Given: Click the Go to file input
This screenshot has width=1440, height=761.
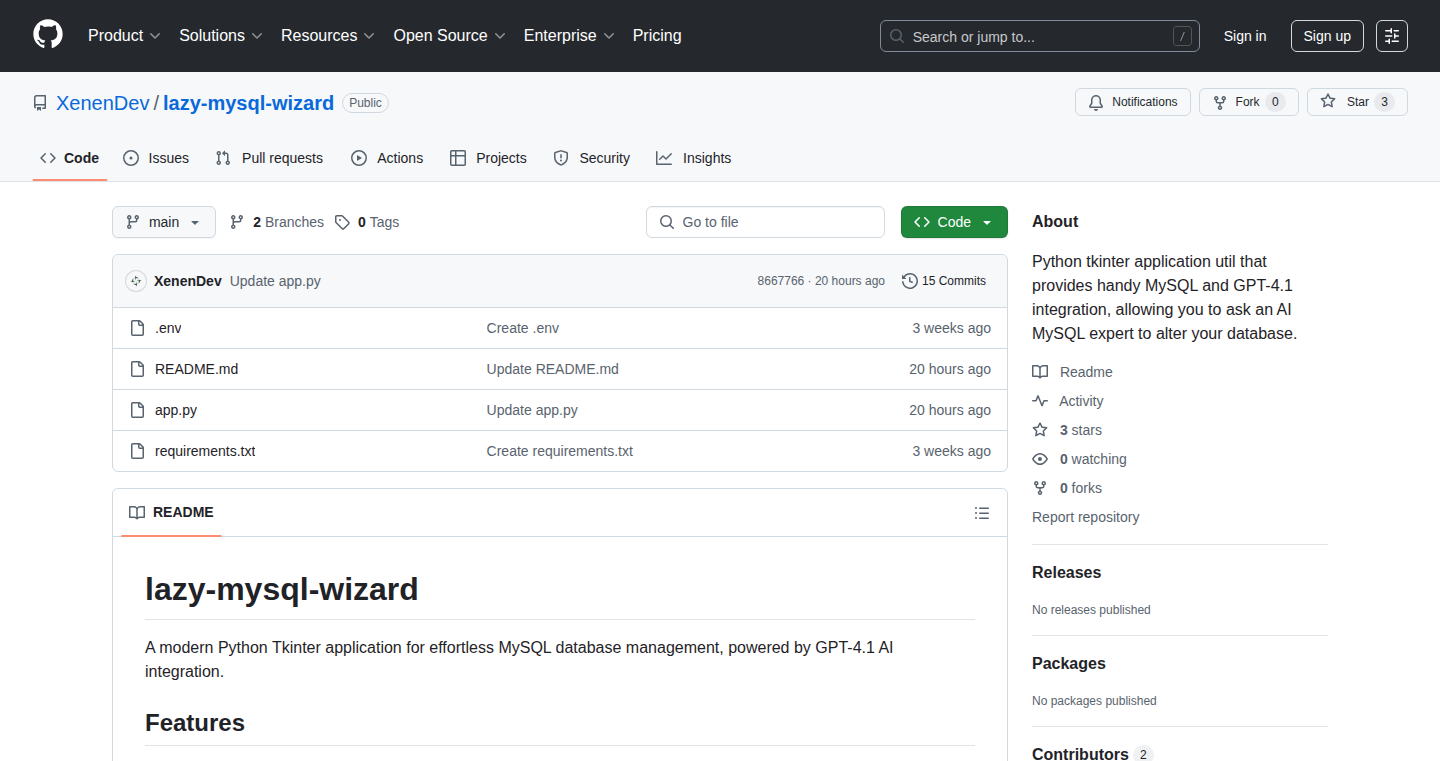Looking at the screenshot, I should pyautogui.click(x=765, y=222).
